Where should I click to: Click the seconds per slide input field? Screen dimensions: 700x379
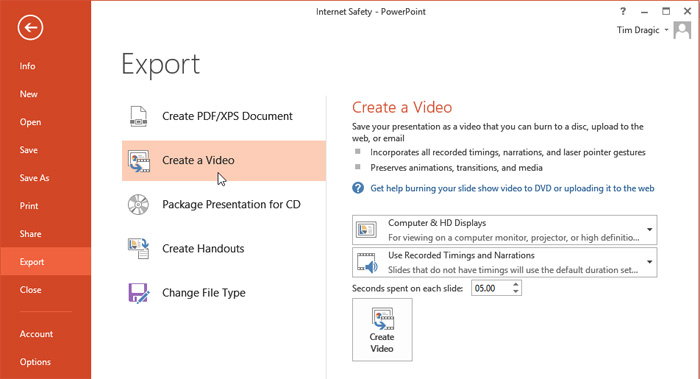pyautogui.click(x=491, y=288)
